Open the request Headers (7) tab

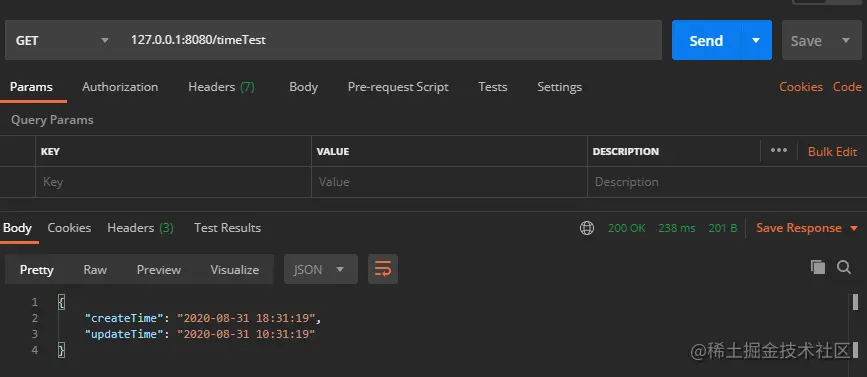(221, 87)
